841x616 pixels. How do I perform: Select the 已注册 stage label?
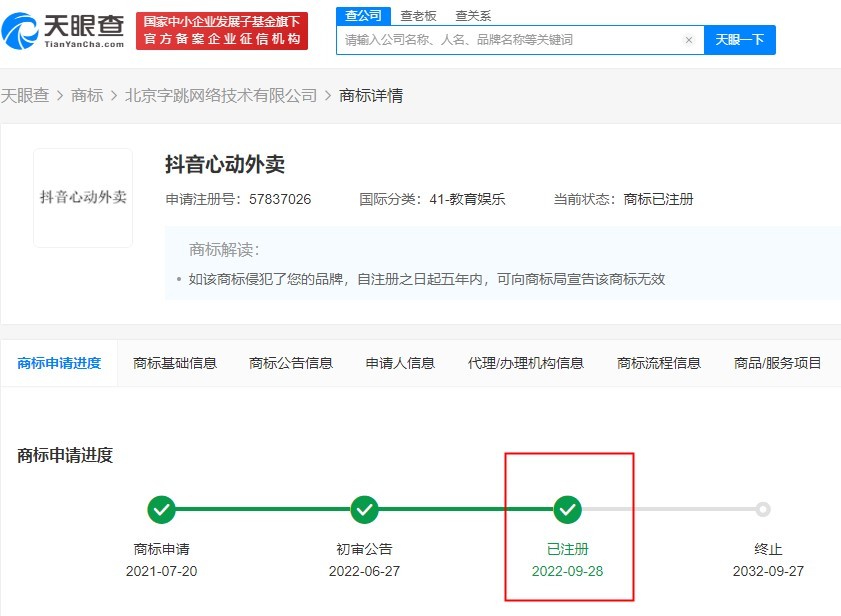567,549
